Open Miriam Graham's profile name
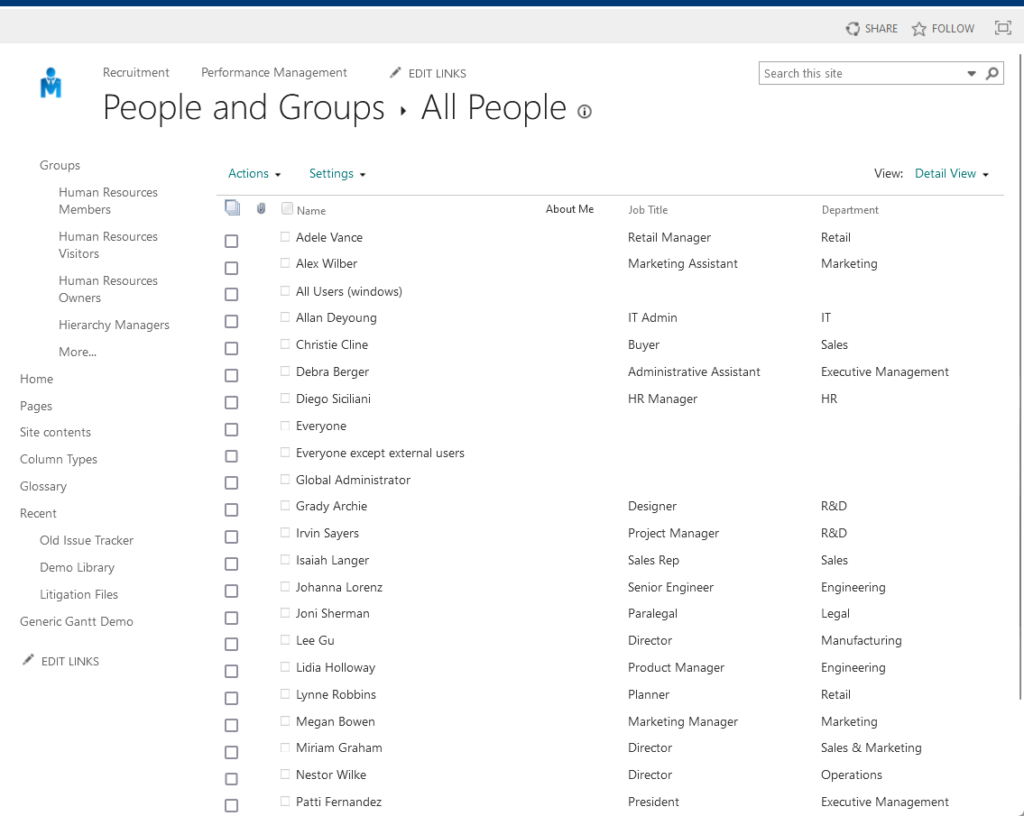The height and width of the screenshot is (816, 1024). point(339,748)
